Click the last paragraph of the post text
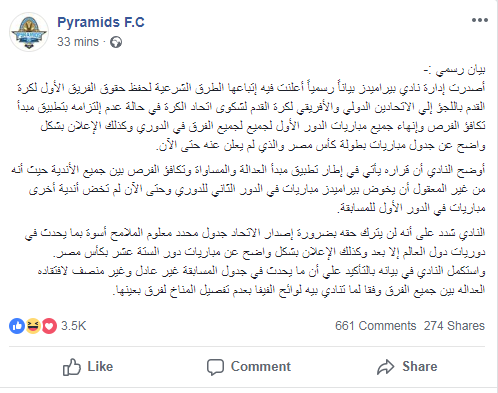Image resolution: width=498 pixels, height=393 pixels. [255, 261]
